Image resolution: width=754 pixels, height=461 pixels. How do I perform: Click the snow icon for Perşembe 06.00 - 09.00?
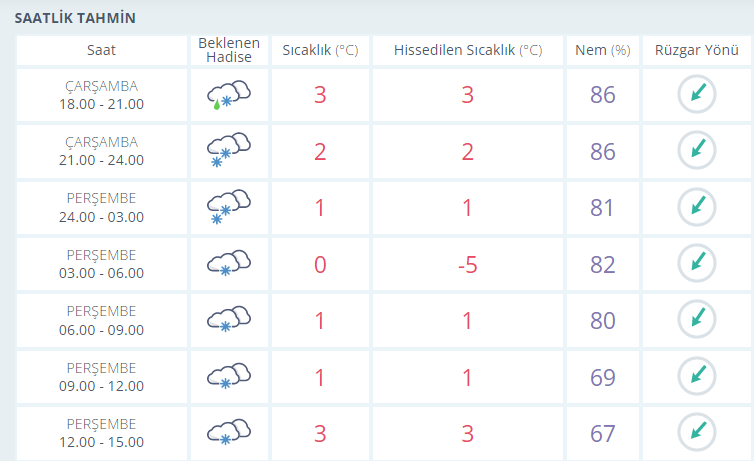click(x=229, y=320)
